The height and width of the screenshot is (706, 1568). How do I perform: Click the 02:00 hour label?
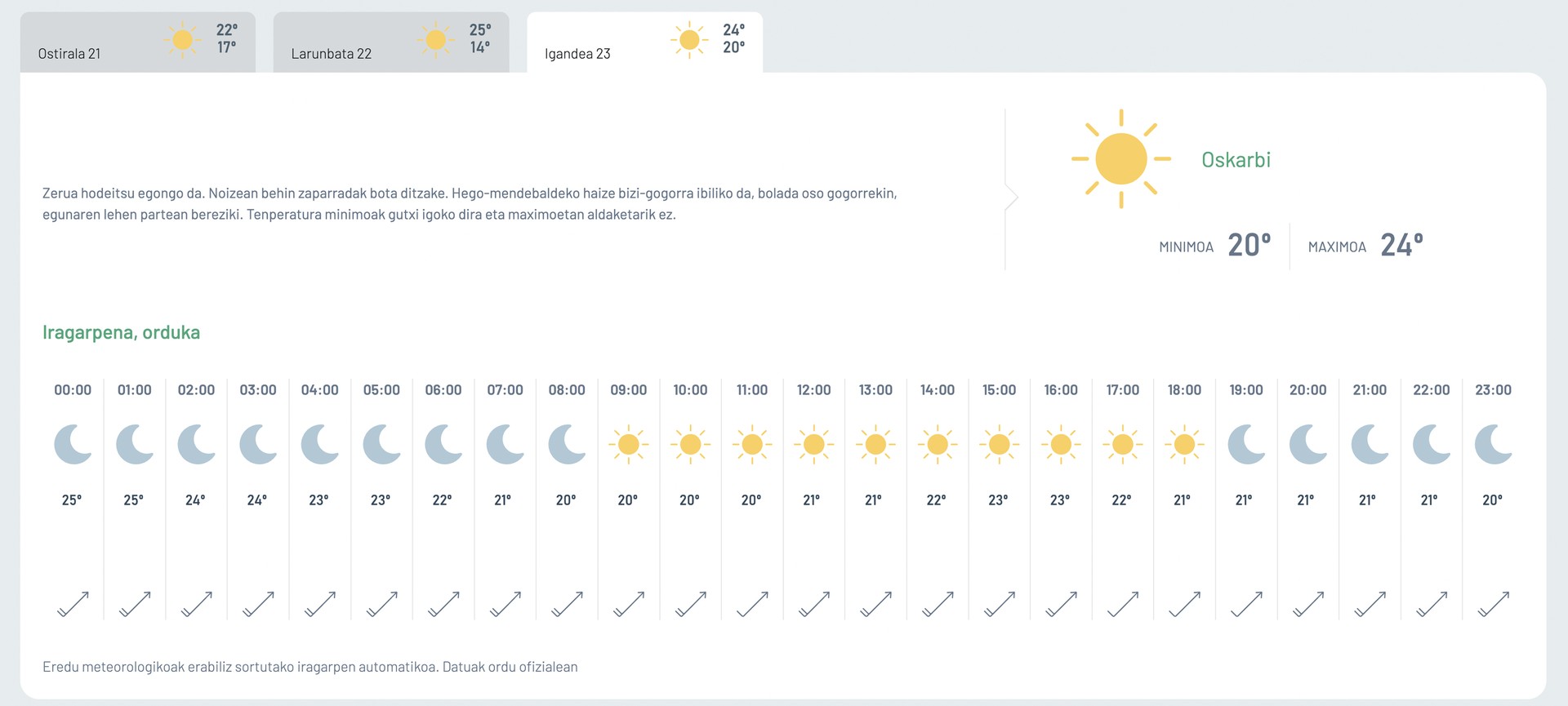[196, 390]
